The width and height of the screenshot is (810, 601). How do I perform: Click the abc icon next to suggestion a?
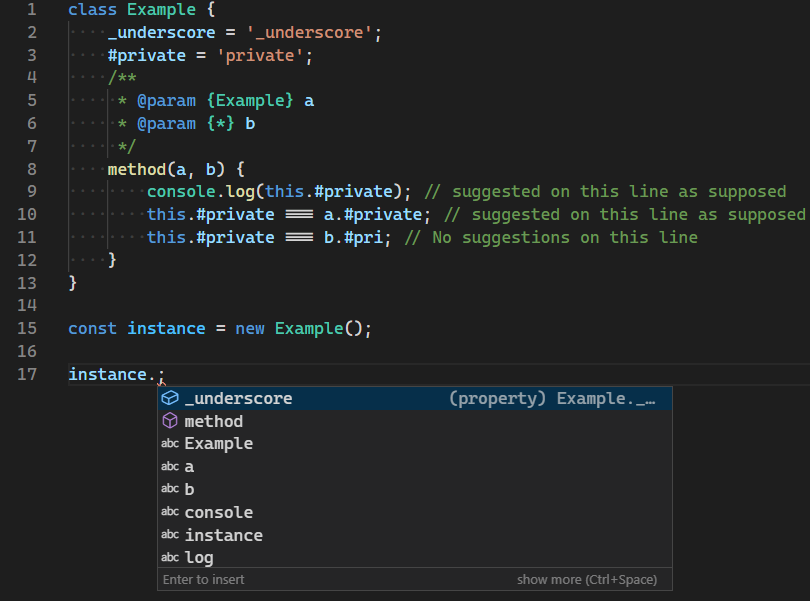pos(168,466)
